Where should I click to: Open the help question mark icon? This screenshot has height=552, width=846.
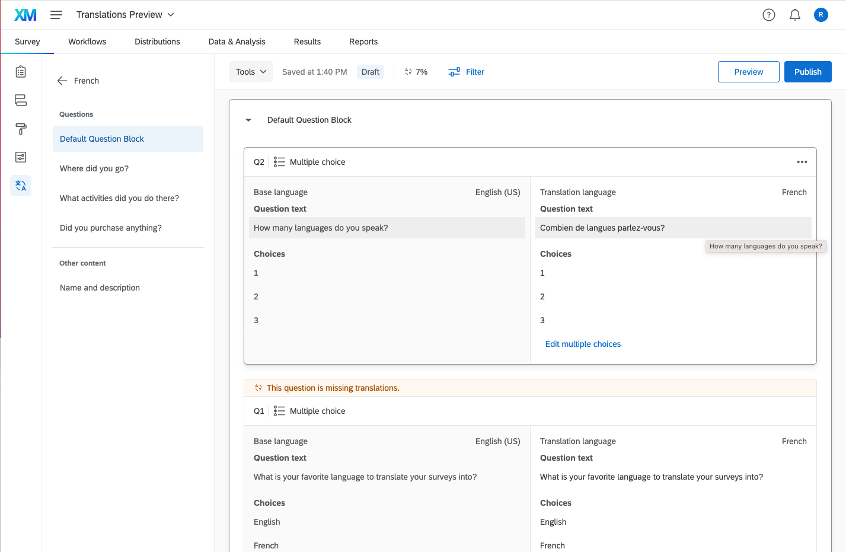[769, 15]
